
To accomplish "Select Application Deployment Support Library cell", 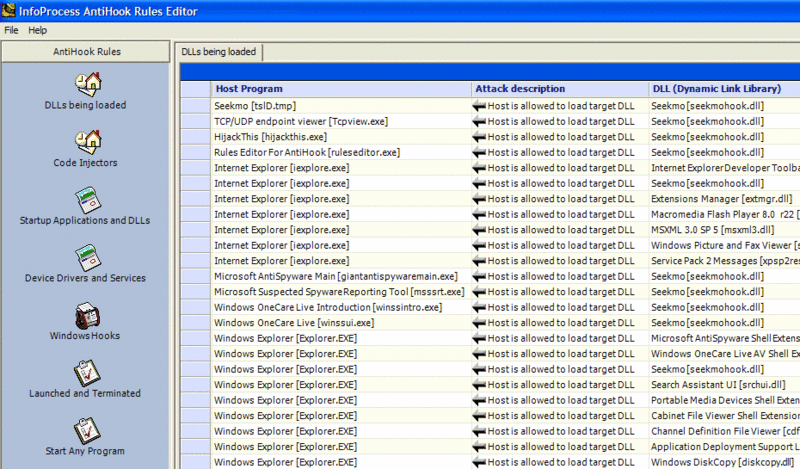I will pyautogui.click(x=724, y=447).
